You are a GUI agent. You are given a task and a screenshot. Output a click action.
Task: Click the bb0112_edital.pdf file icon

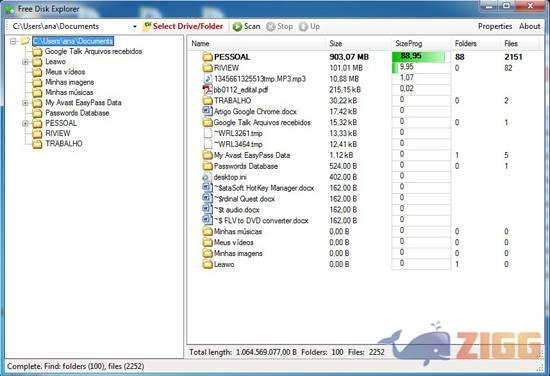(x=208, y=89)
